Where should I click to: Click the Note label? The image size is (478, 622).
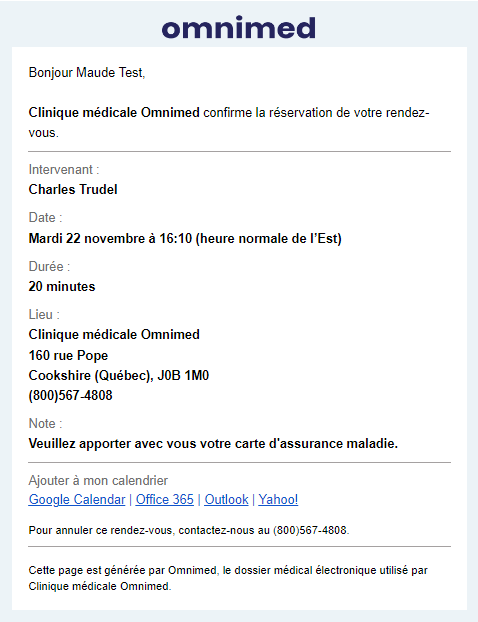pyautogui.click(x=45, y=424)
